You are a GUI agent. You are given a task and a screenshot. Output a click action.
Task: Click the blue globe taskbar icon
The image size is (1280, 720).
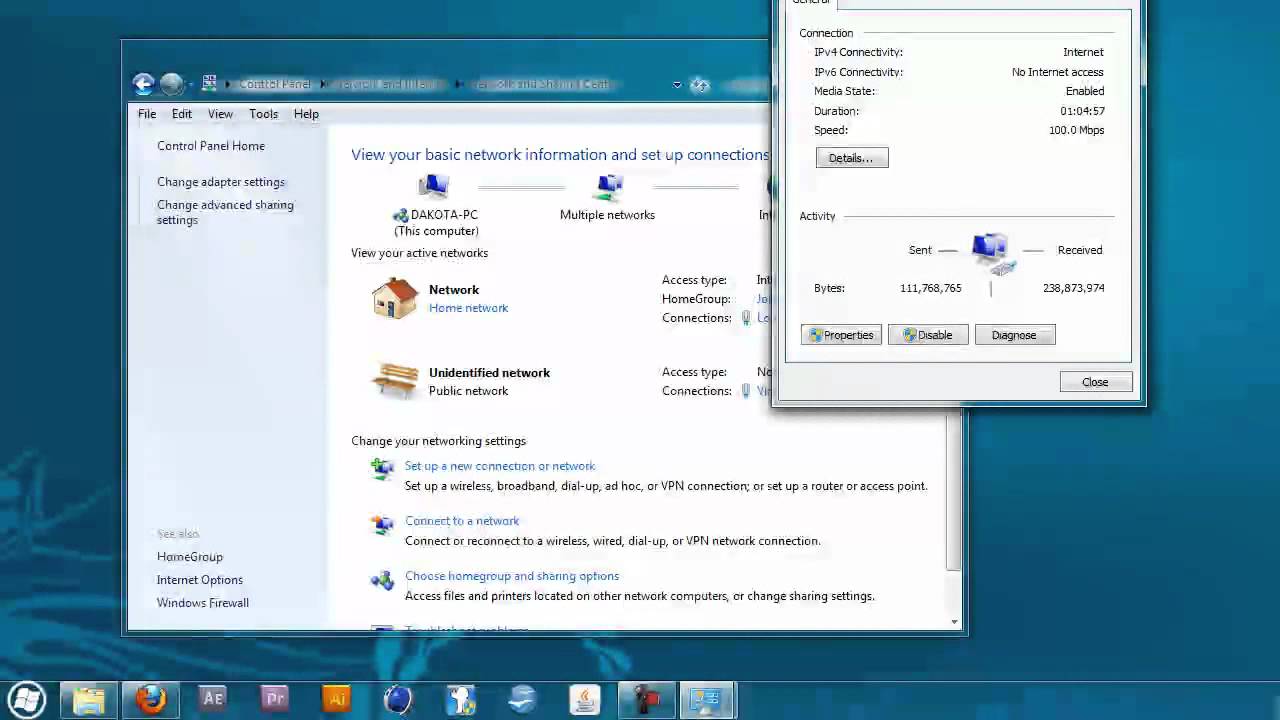click(399, 700)
